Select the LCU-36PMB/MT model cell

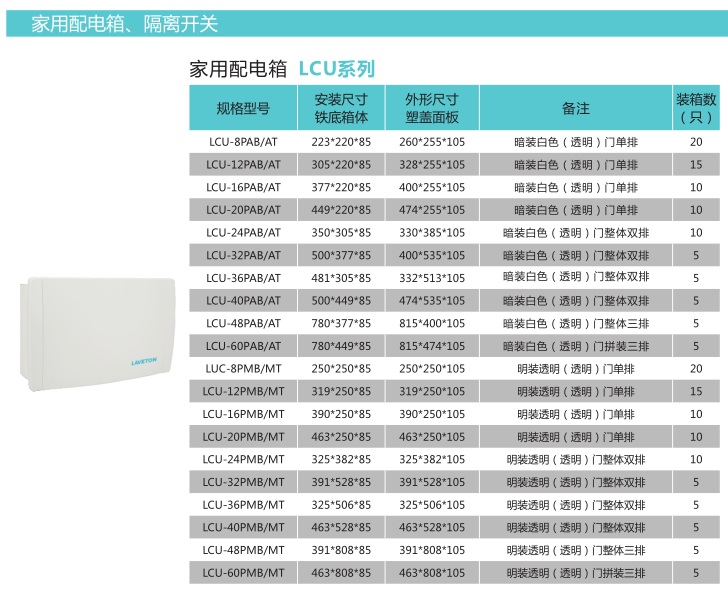tap(243, 505)
